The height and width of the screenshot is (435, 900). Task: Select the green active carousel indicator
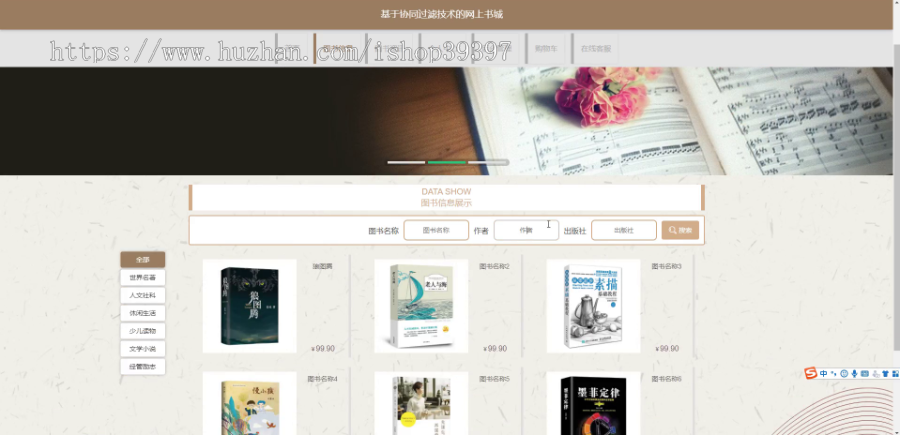click(447, 162)
